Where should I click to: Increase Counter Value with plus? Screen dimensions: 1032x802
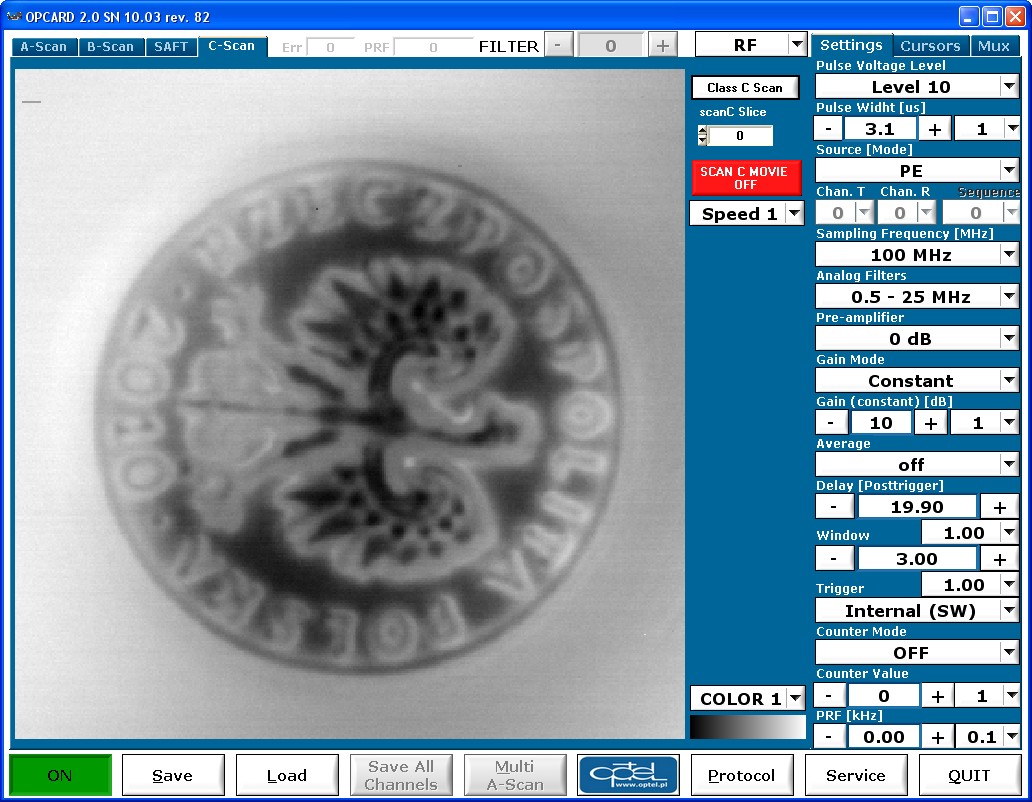(937, 695)
